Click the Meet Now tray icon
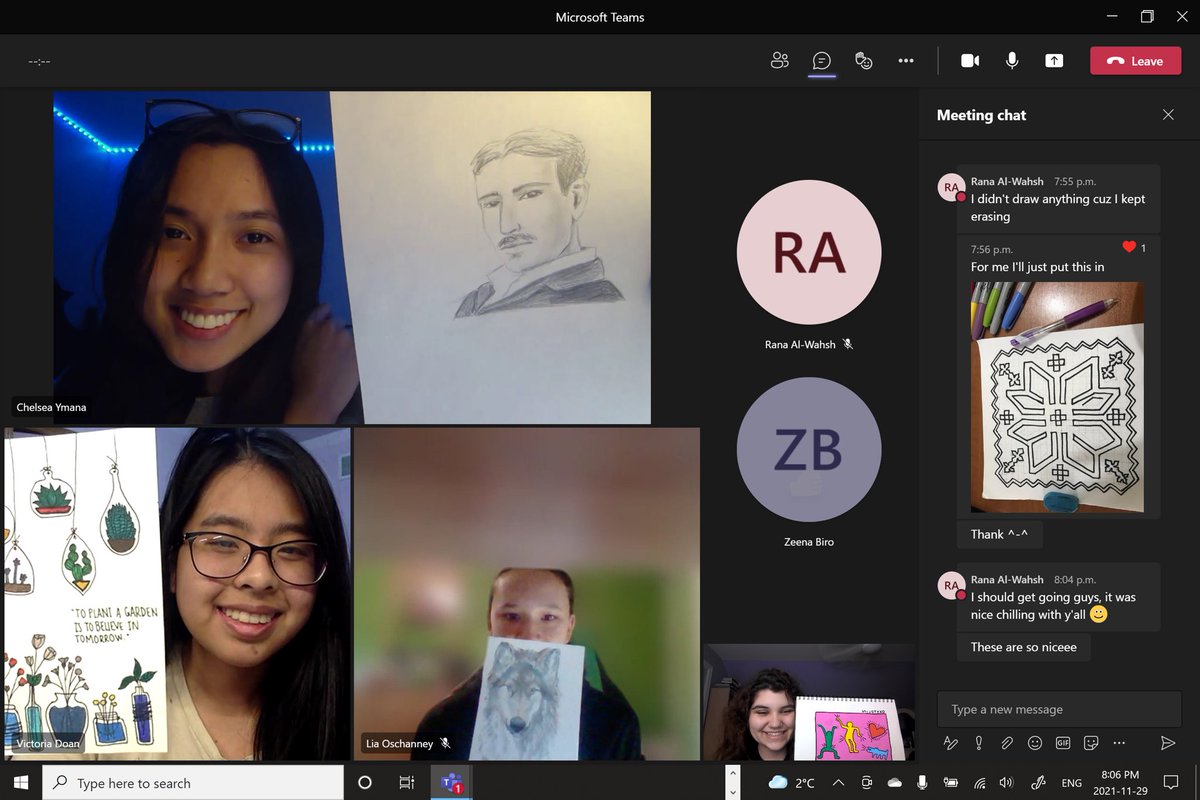 click(867, 783)
